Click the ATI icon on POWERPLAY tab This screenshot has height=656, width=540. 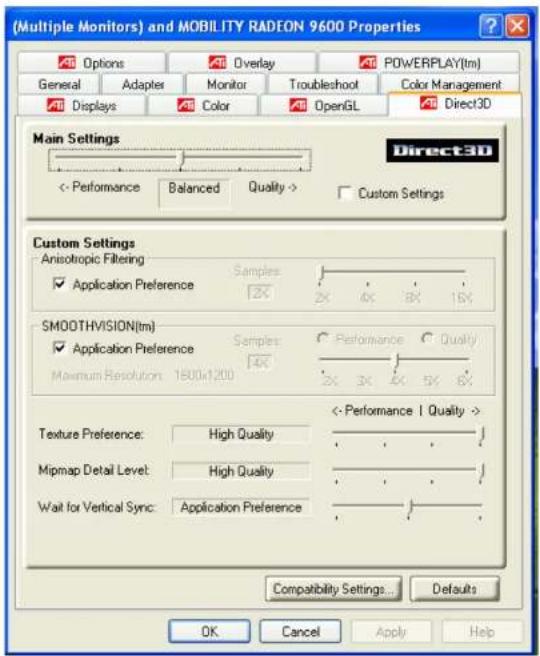(368, 63)
